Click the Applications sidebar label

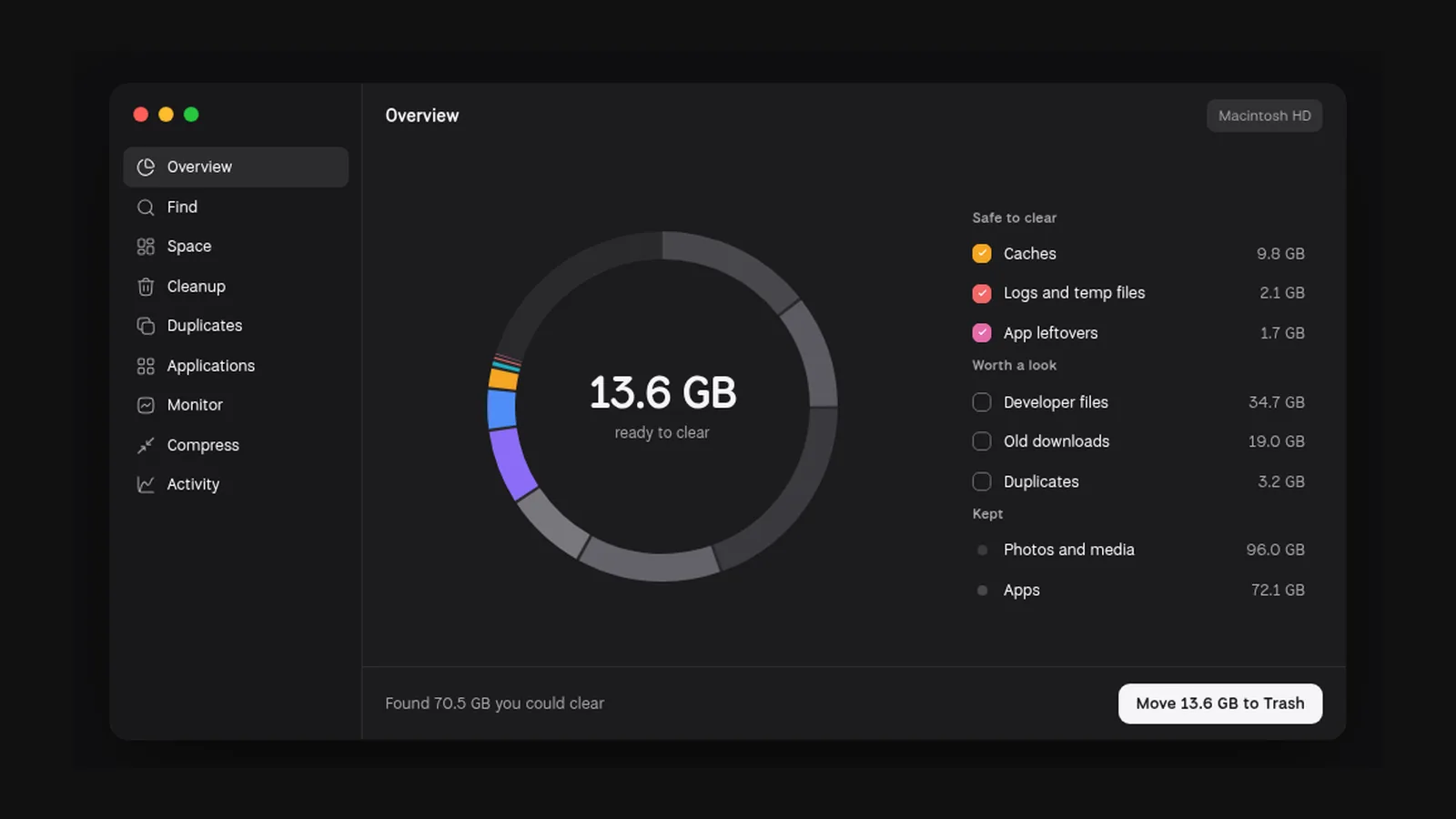210,366
